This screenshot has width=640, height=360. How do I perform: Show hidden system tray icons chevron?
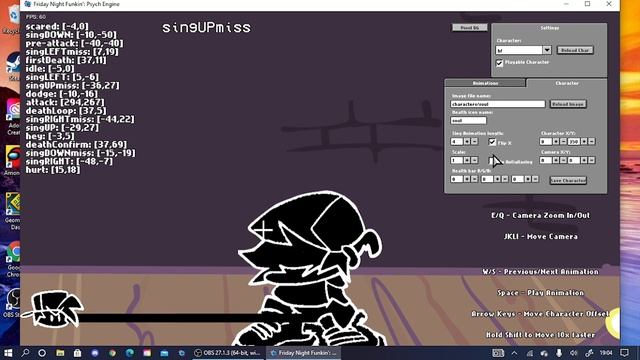tap(514, 353)
